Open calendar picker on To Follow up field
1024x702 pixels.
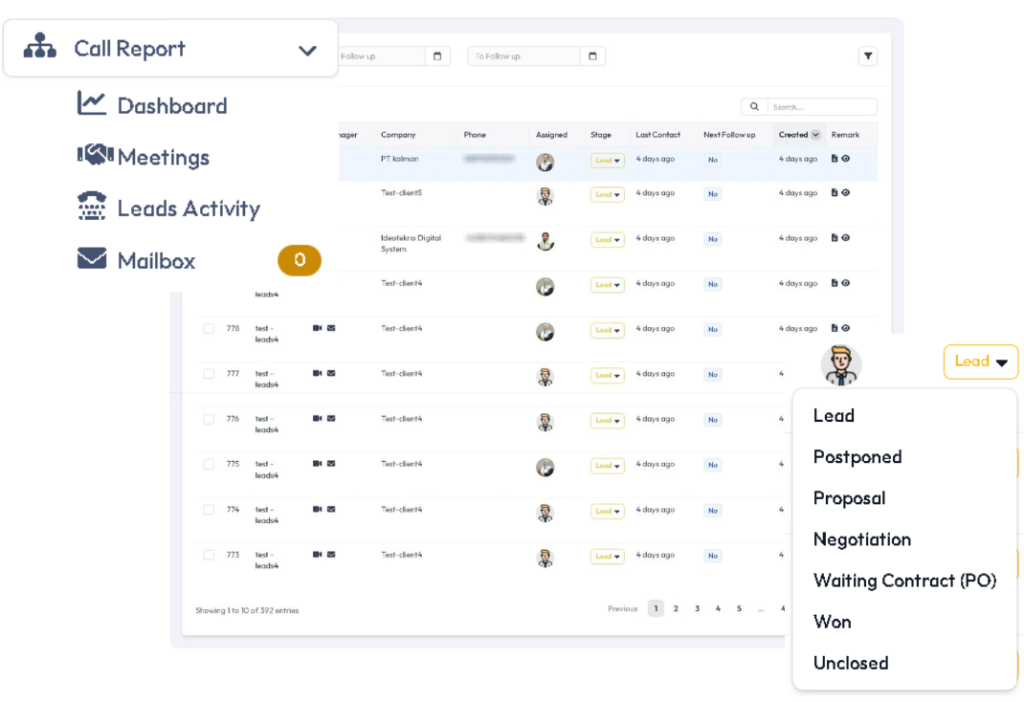pos(593,57)
